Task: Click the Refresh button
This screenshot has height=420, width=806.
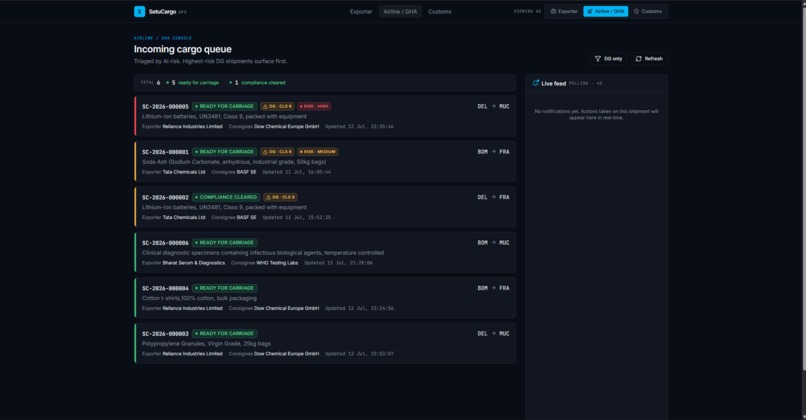Action: [649, 59]
